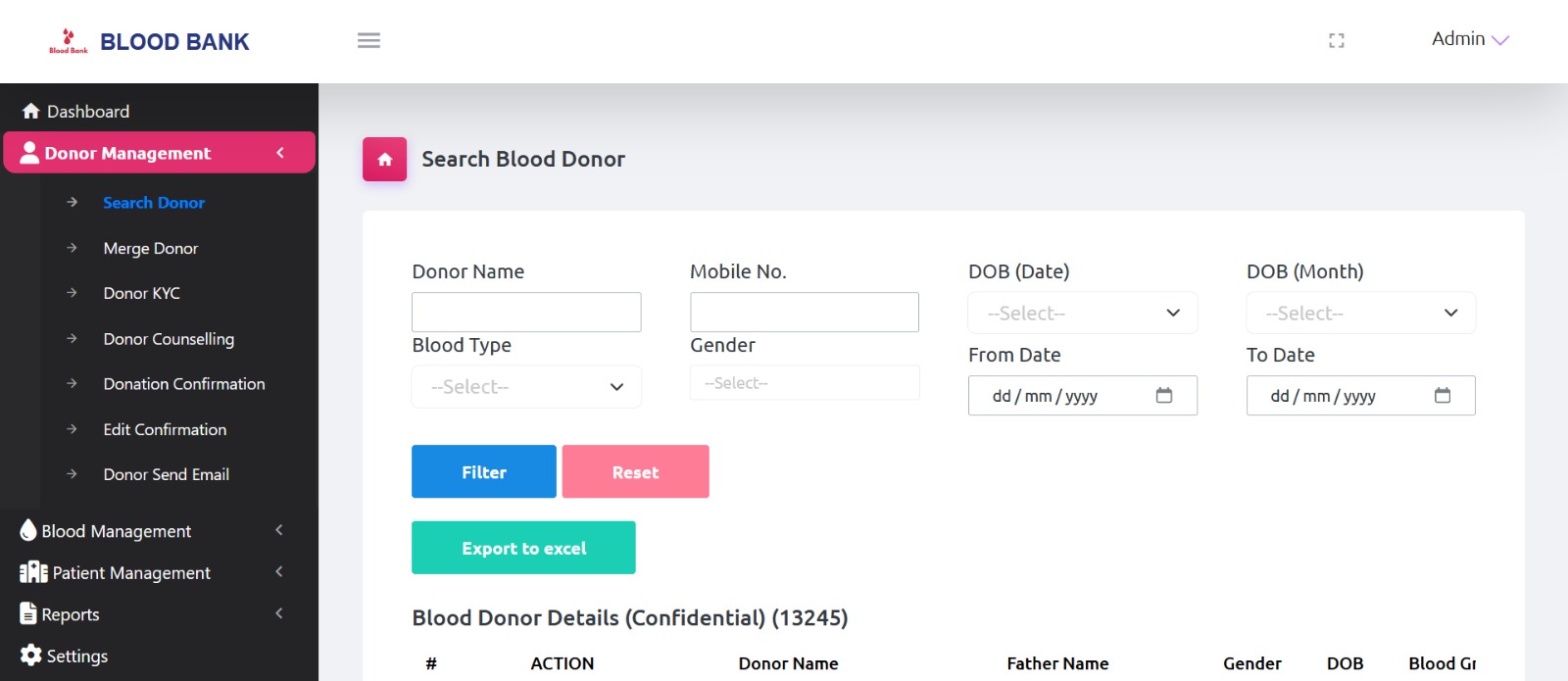
Task: Select Merge Donor in the sidebar
Action: tap(150, 248)
